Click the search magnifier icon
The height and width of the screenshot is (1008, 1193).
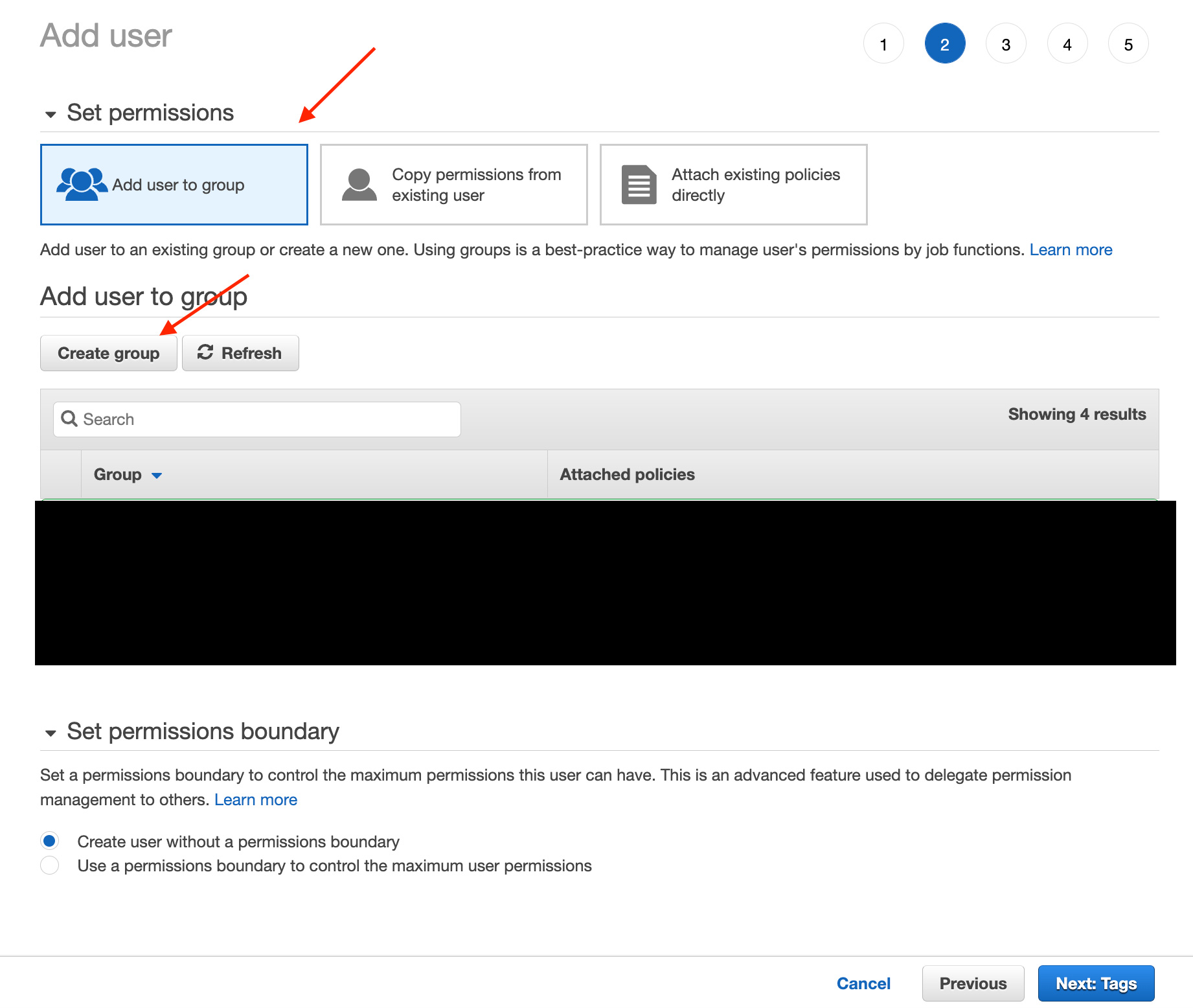(x=69, y=419)
